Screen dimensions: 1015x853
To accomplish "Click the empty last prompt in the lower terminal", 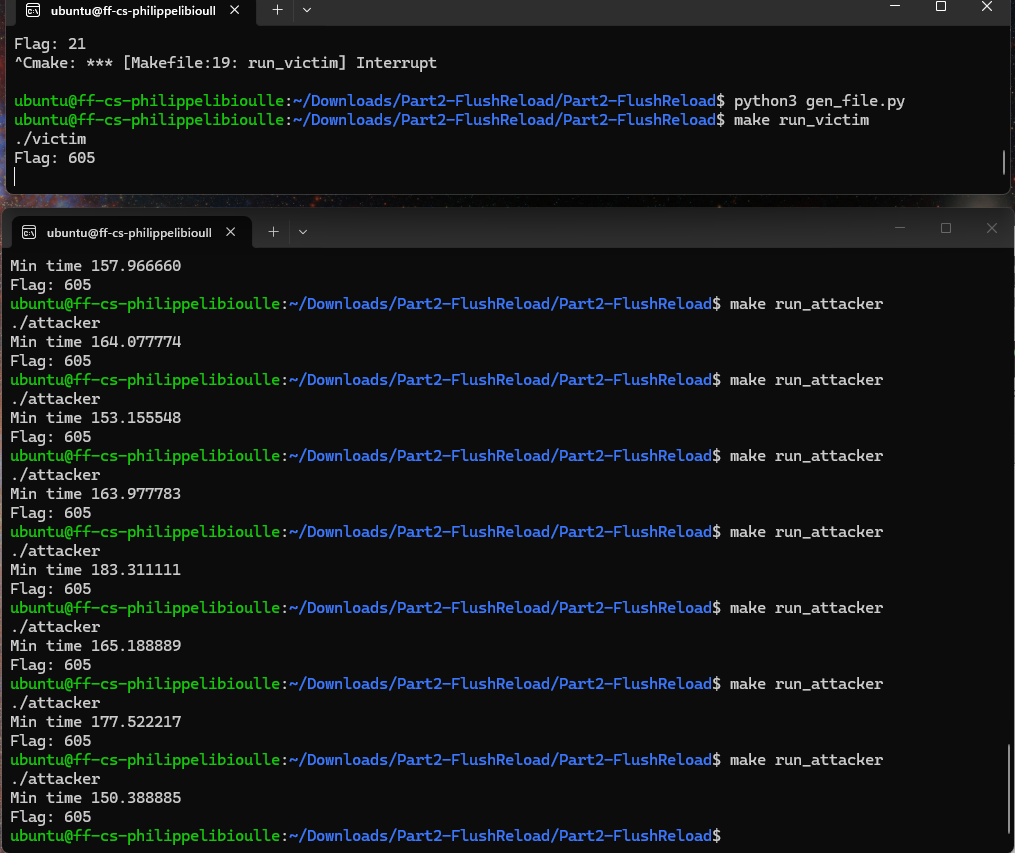I will 366,836.
